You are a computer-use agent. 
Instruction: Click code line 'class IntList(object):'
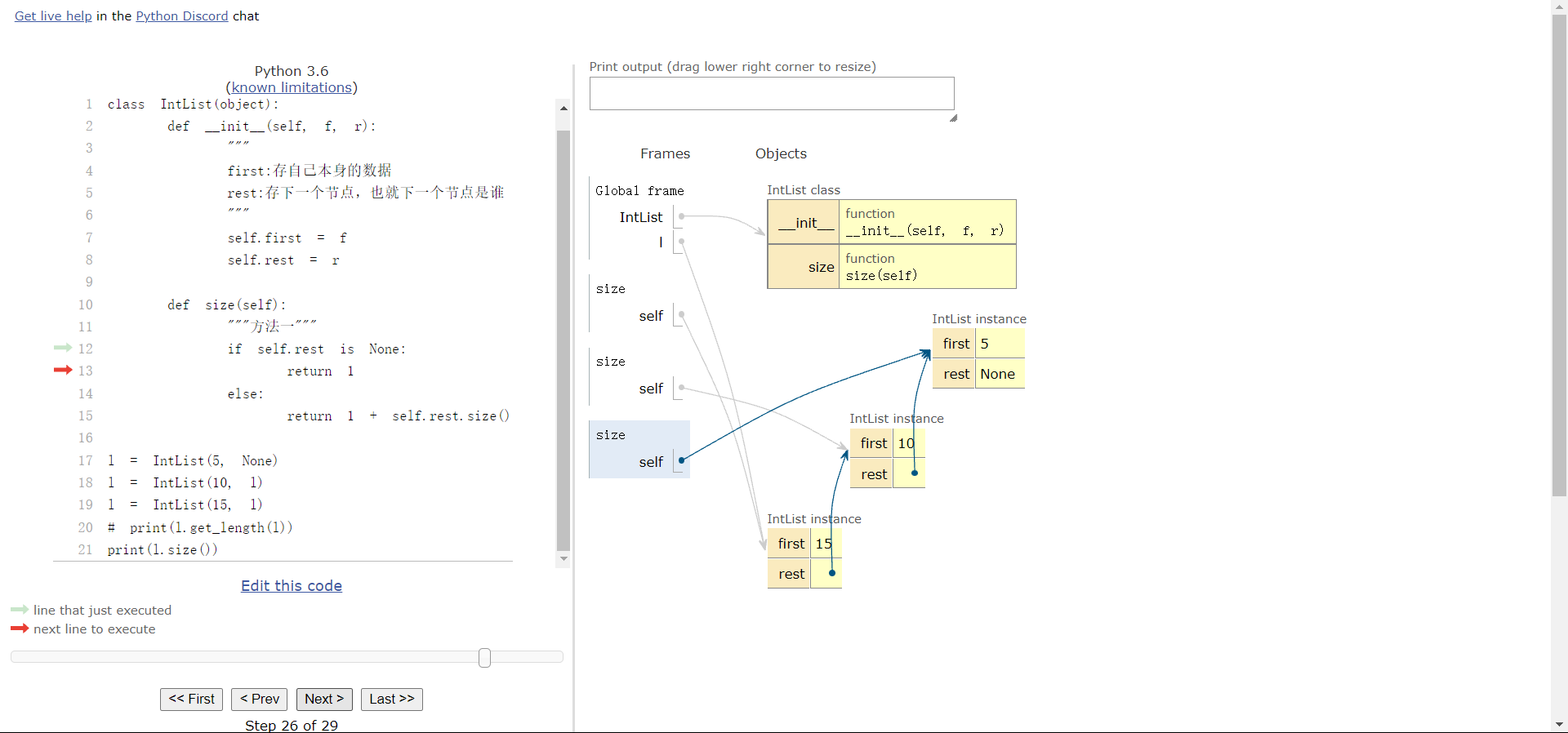coord(193,104)
